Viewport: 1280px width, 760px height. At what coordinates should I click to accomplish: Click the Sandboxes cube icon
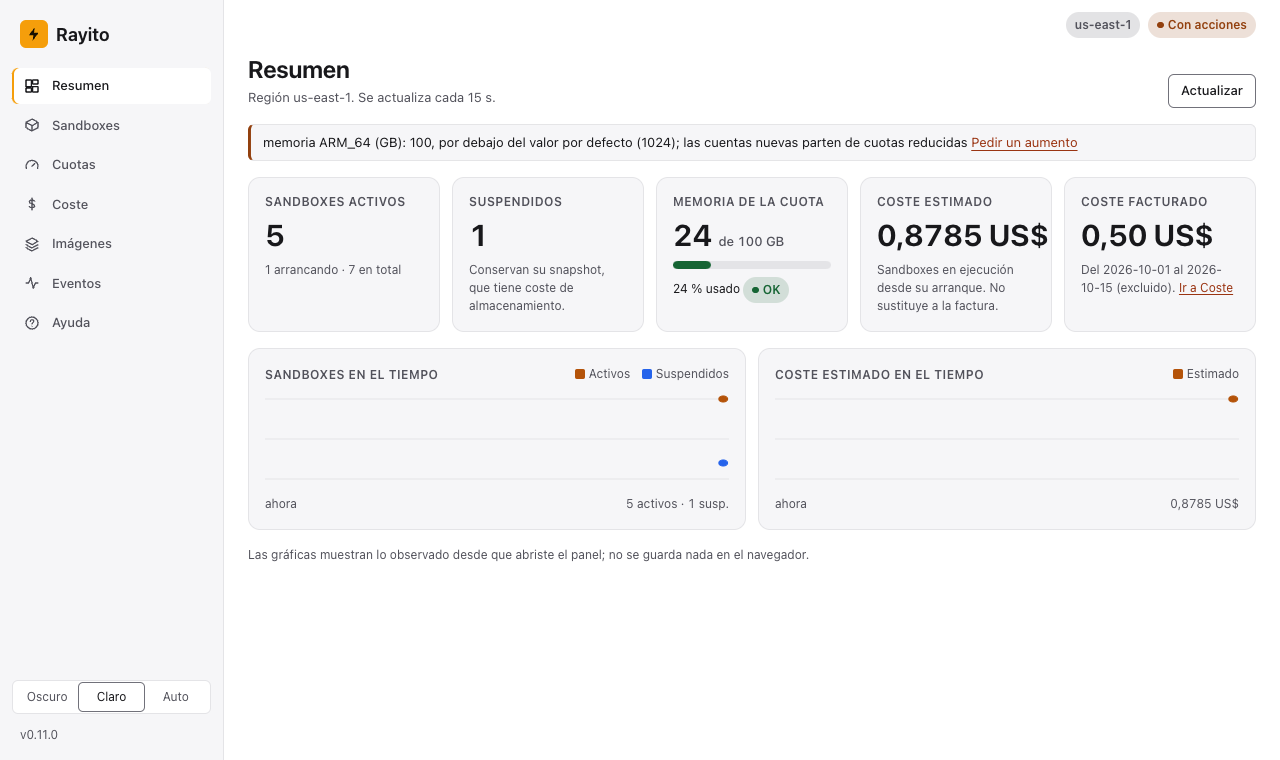(32, 126)
